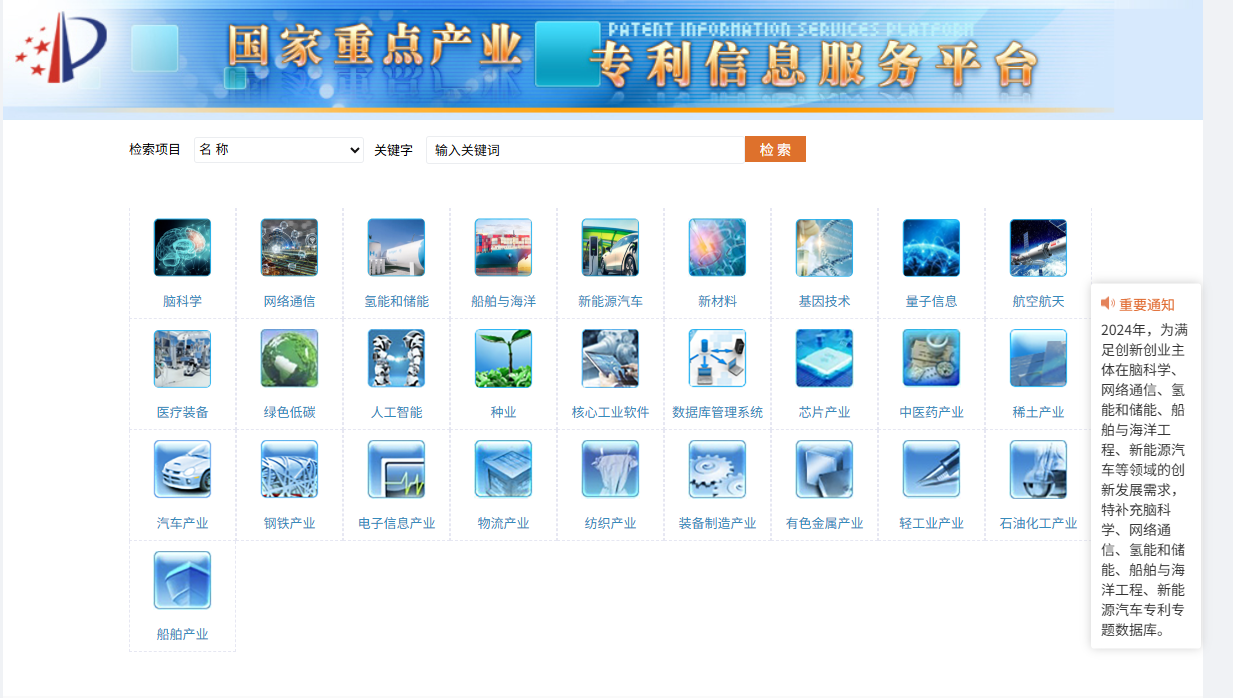Choose the 有色金属产业 icon
The width and height of the screenshot is (1233, 698).
[x=824, y=470]
